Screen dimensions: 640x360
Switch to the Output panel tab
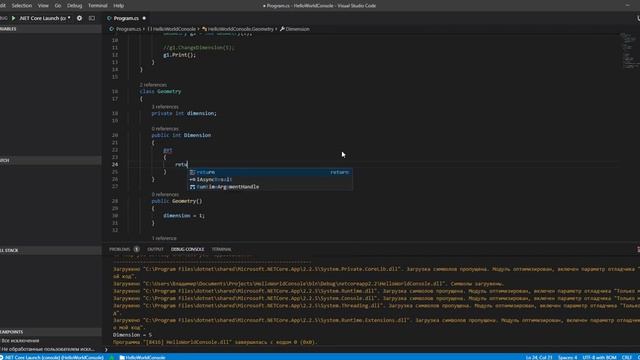(155, 249)
